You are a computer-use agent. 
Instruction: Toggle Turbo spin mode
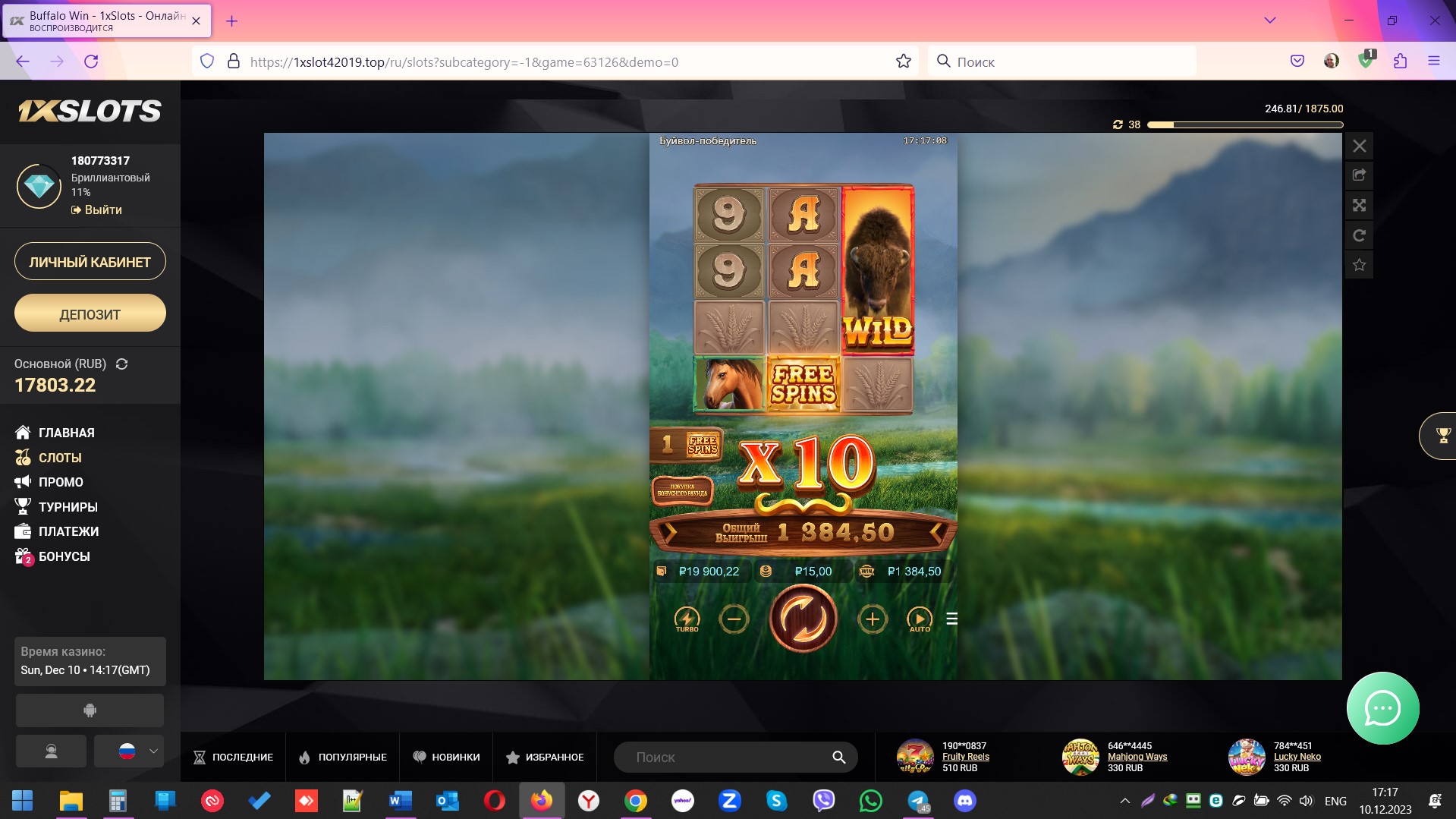tap(687, 619)
